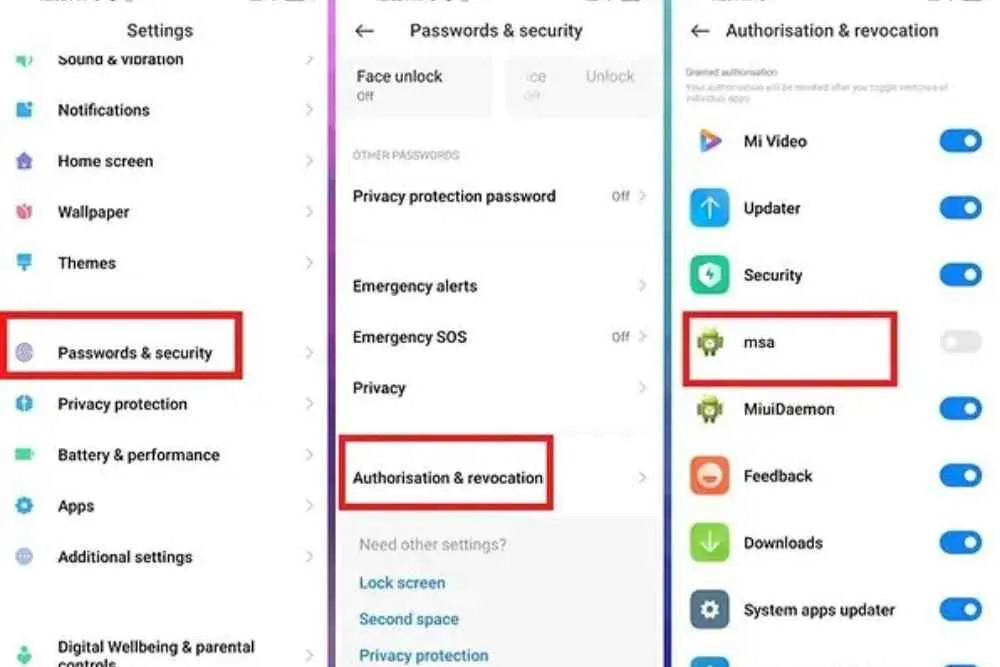
Task: Open Emergency alerts chevron arrow
Action: 642,286
